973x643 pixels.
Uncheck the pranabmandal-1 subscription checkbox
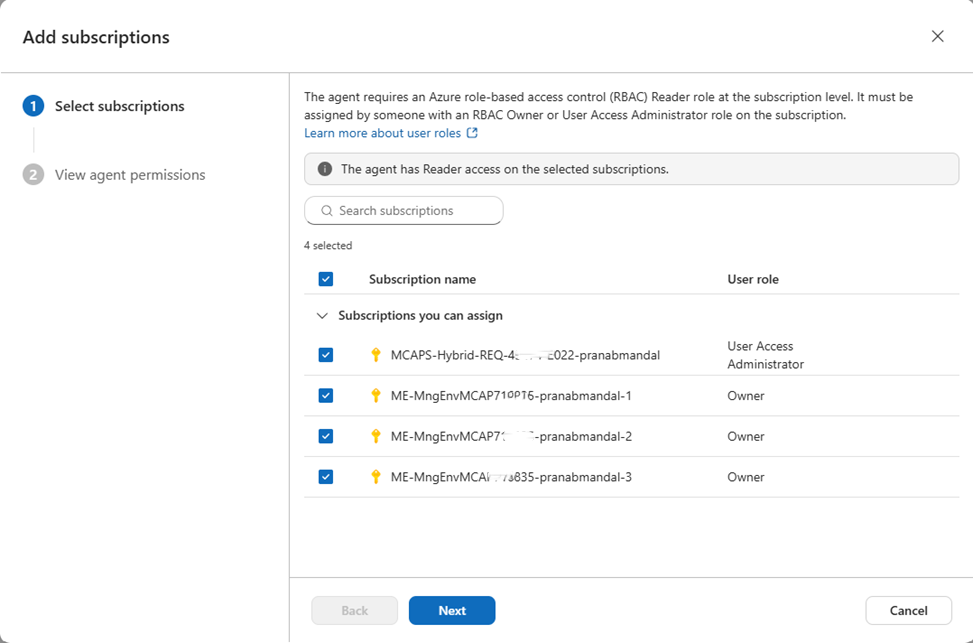point(325,396)
